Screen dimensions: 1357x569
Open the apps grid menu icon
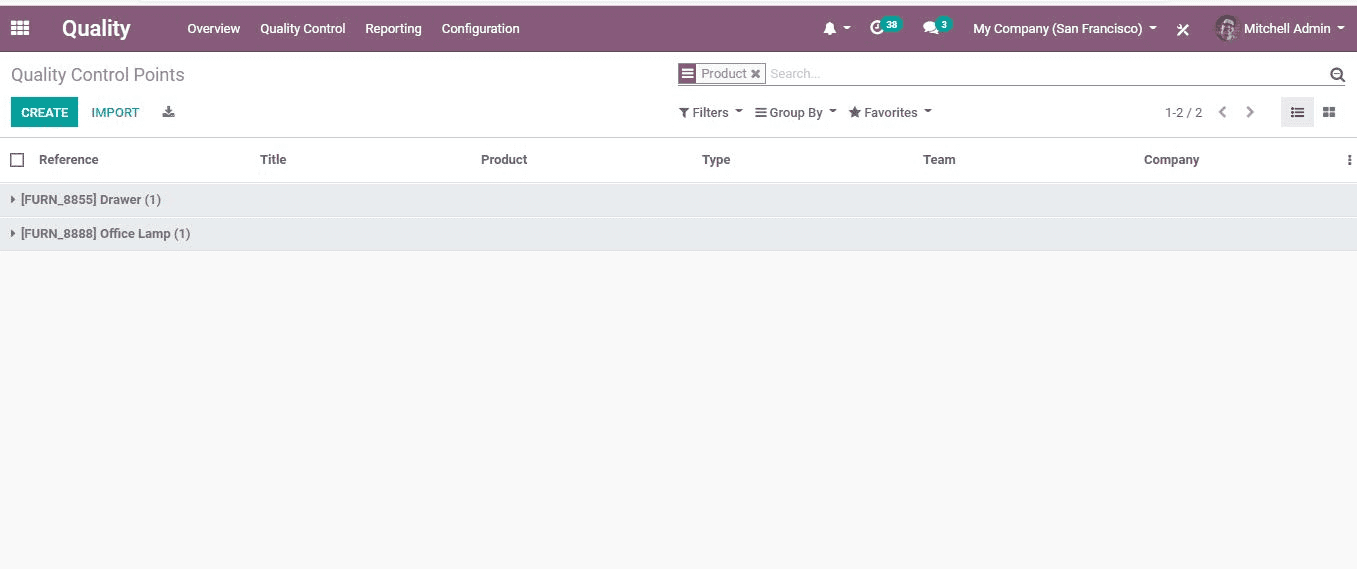pos(20,28)
